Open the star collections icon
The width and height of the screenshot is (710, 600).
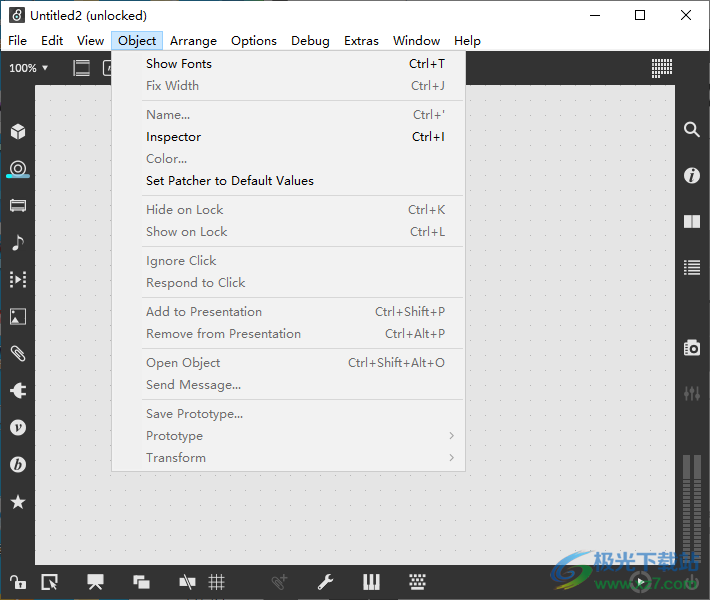[18, 502]
